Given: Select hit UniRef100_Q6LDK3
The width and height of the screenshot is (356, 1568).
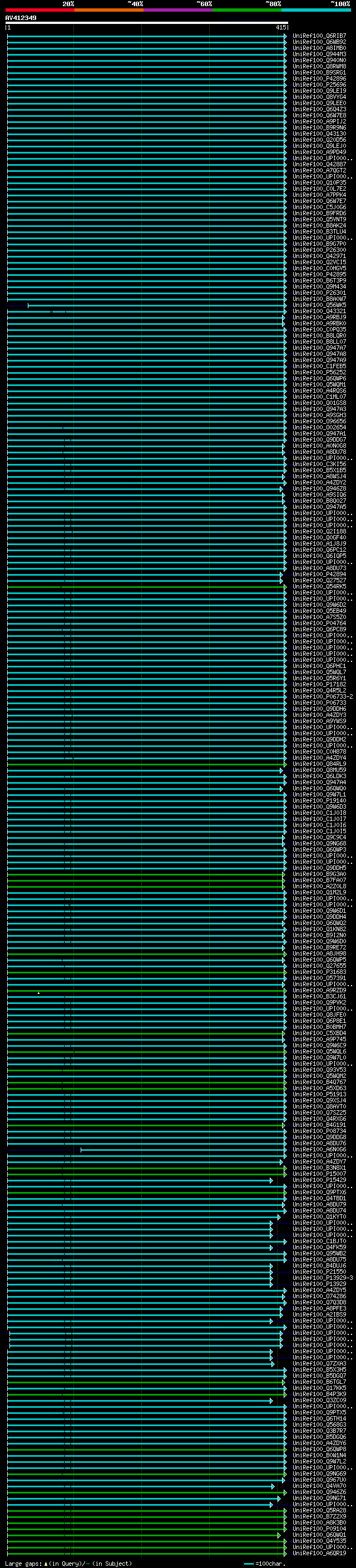Looking at the screenshot, I should point(319,776).
